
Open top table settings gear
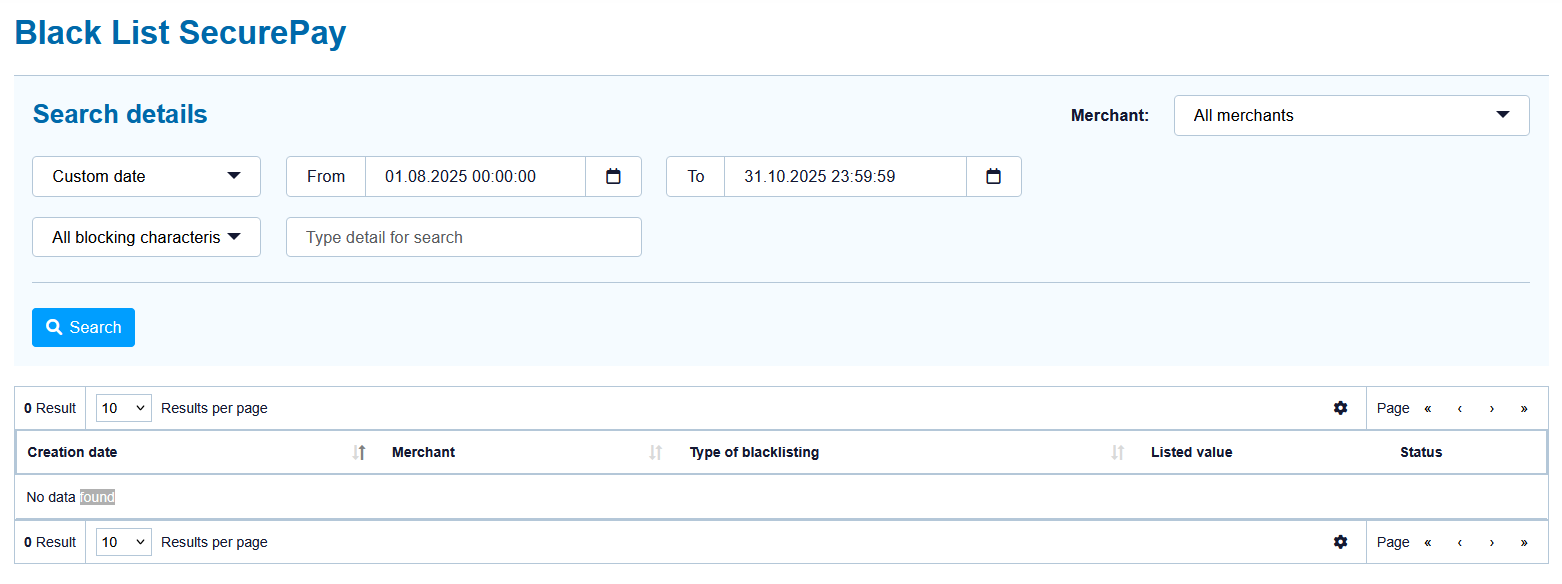(x=1340, y=408)
